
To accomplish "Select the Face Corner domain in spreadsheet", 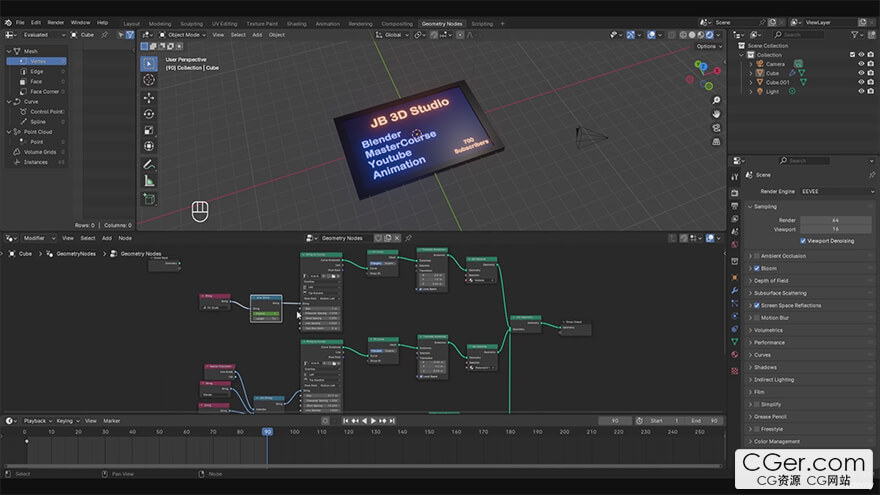I will point(44,91).
